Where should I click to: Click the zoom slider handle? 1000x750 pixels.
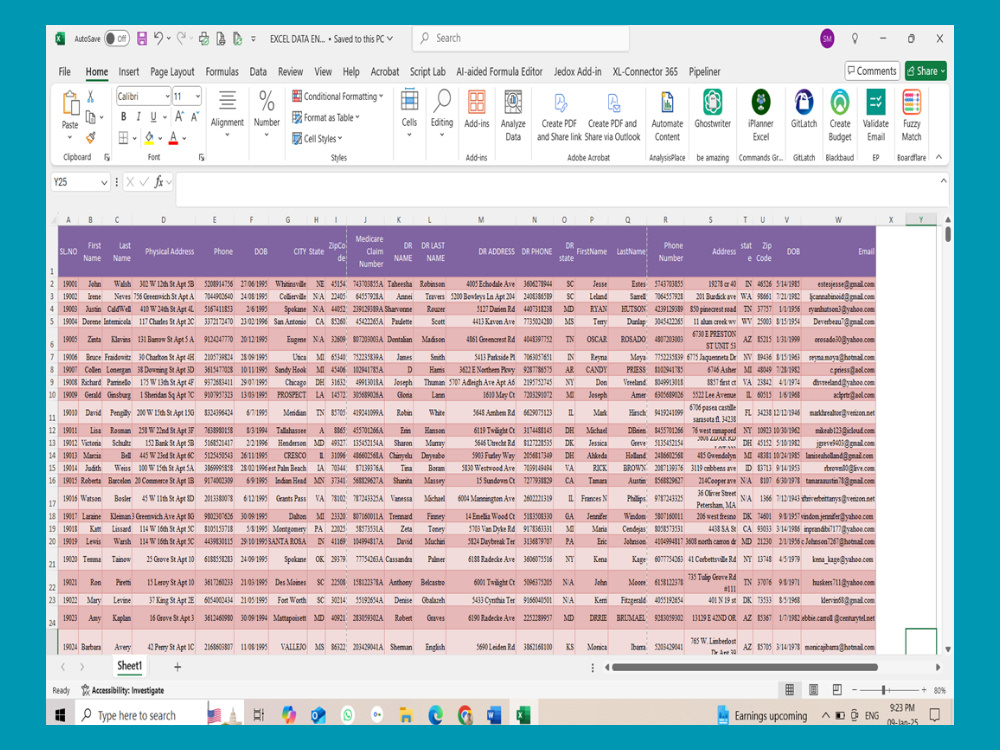click(x=883, y=690)
